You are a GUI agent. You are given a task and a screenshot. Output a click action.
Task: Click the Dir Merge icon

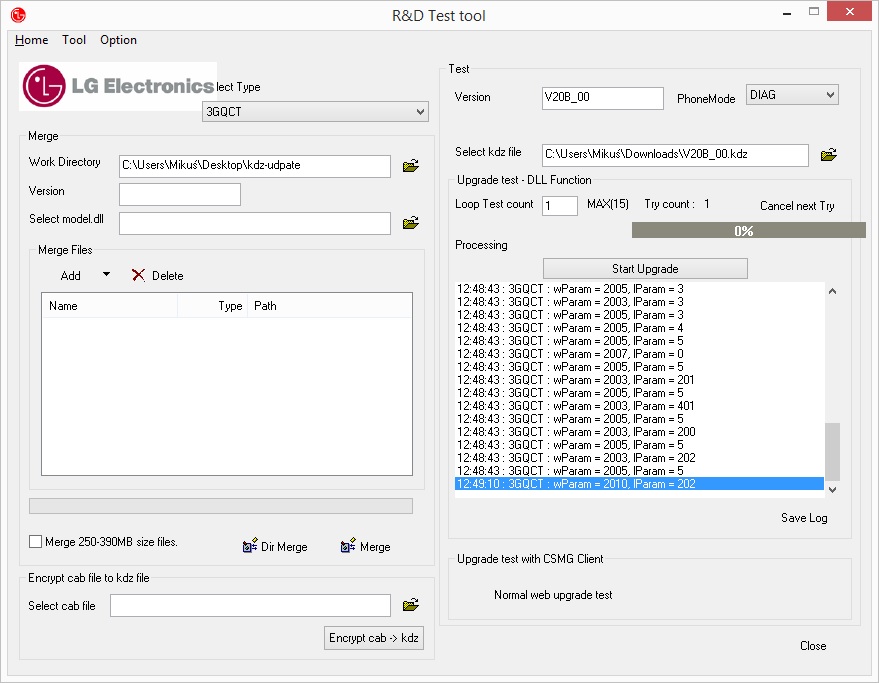click(250, 546)
